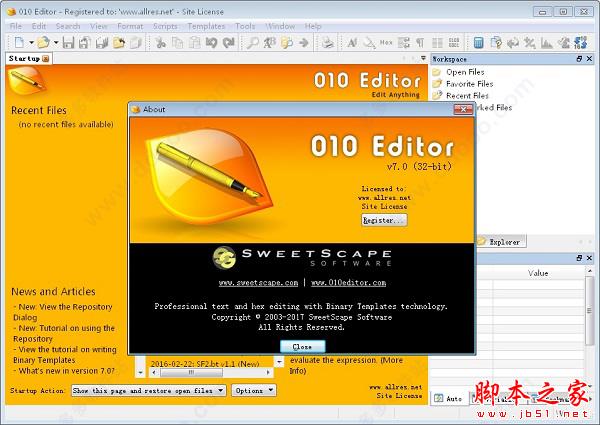Click the Print toolbar icon
The height and width of the screenshot is (425, 600).
[x=328, y=42]
